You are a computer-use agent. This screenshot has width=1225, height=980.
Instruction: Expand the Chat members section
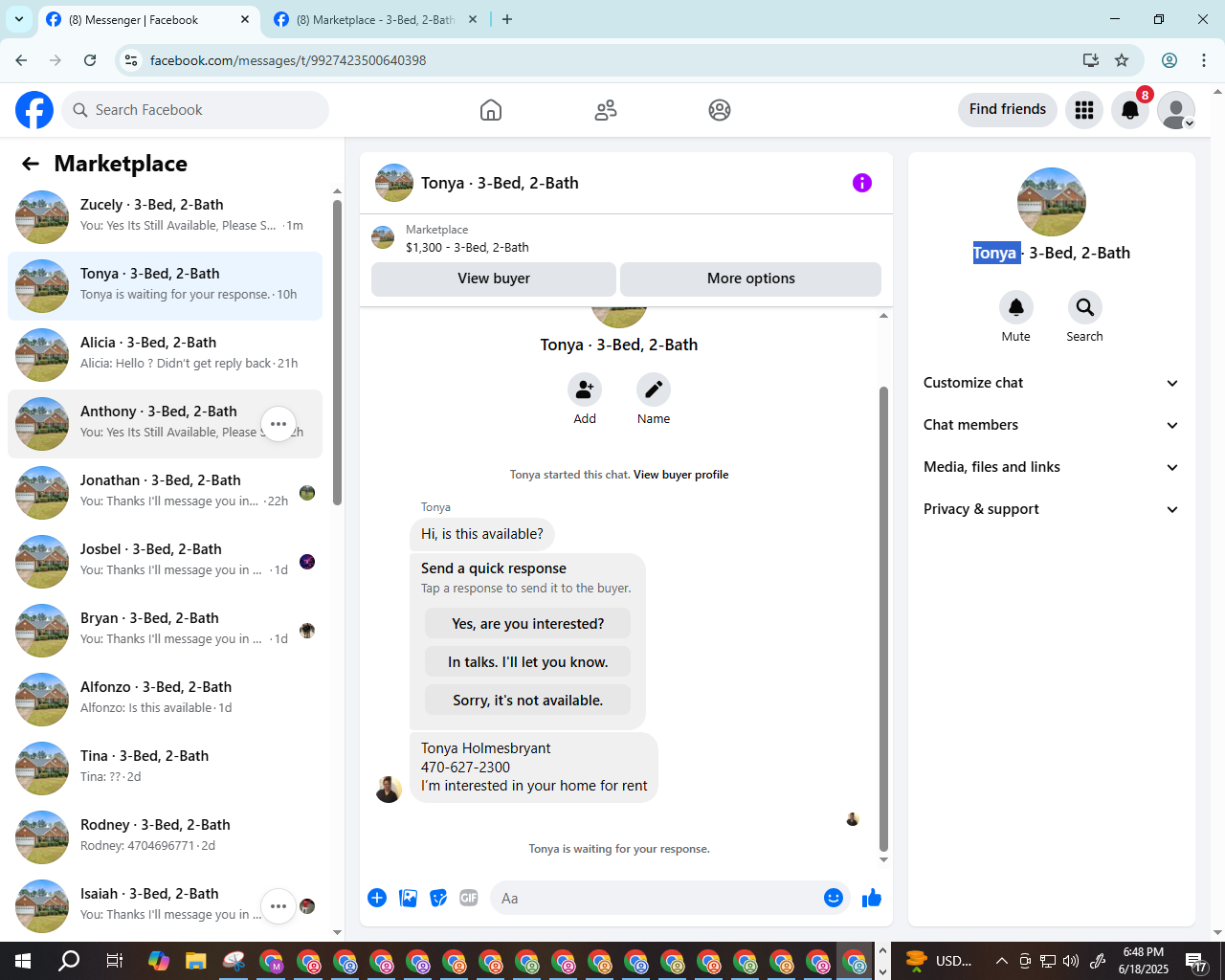click(1052, 425)
